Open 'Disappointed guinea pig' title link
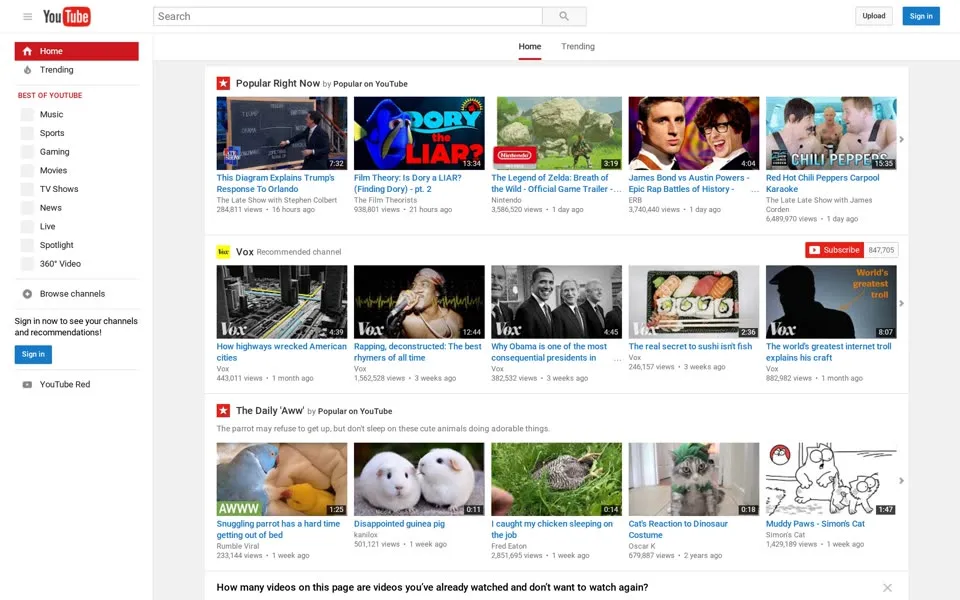The image size is (960, 600). (399, 524)
